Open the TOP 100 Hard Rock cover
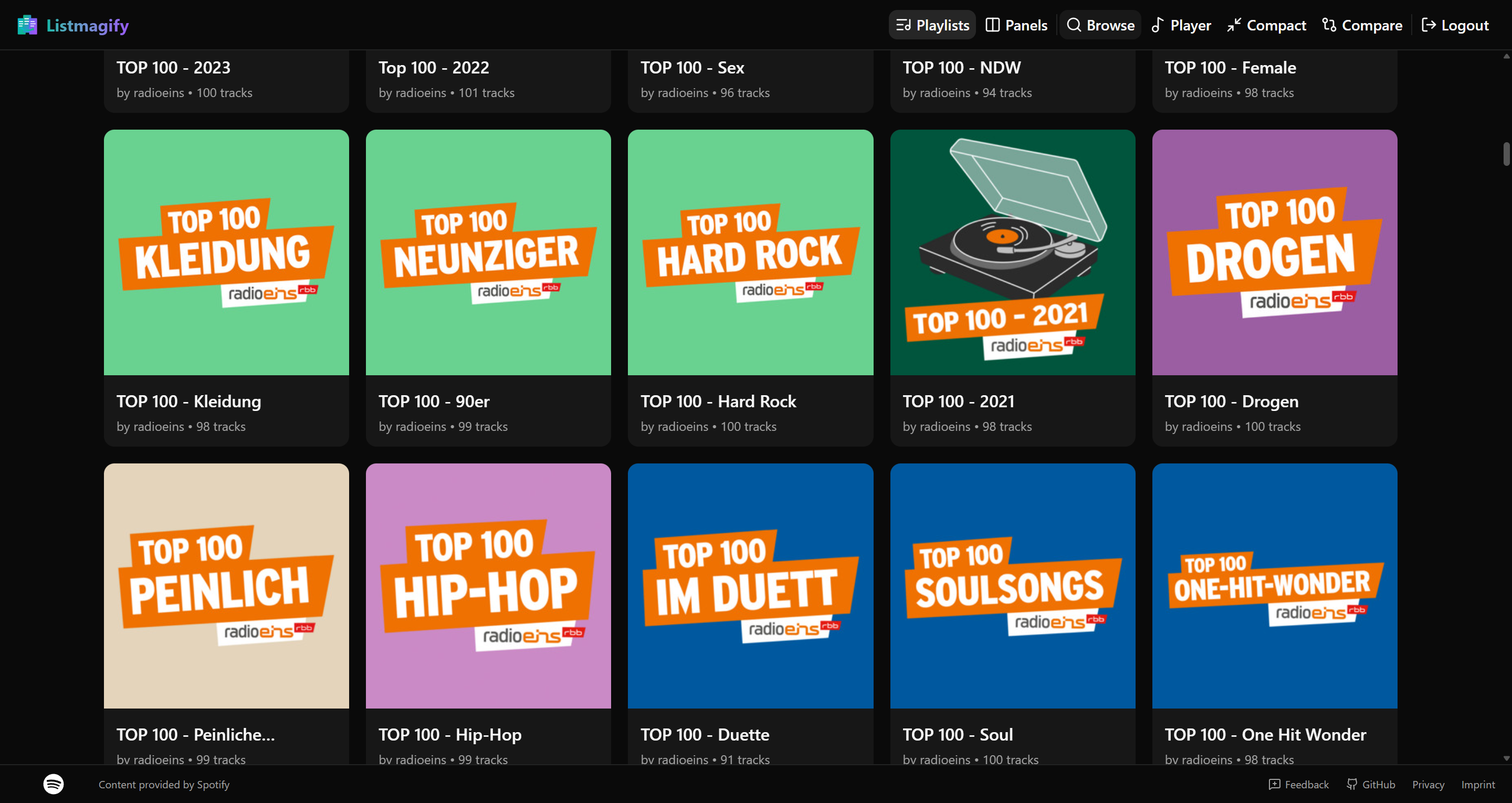This screenshot has height=803, width=1512. pos(750,252)
